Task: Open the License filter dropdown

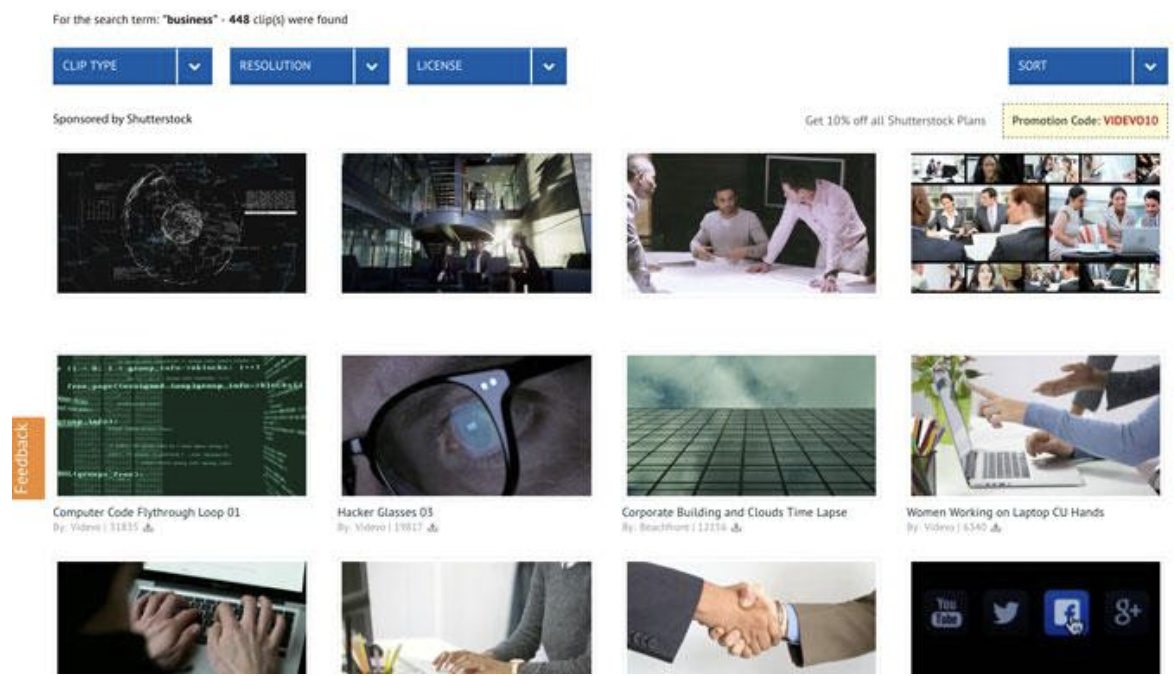Action: (x=487, y=66)
